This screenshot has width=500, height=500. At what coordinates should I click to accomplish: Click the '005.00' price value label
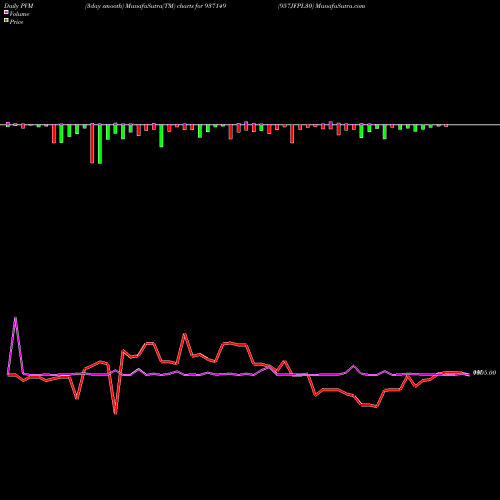(x=484, y=373)
